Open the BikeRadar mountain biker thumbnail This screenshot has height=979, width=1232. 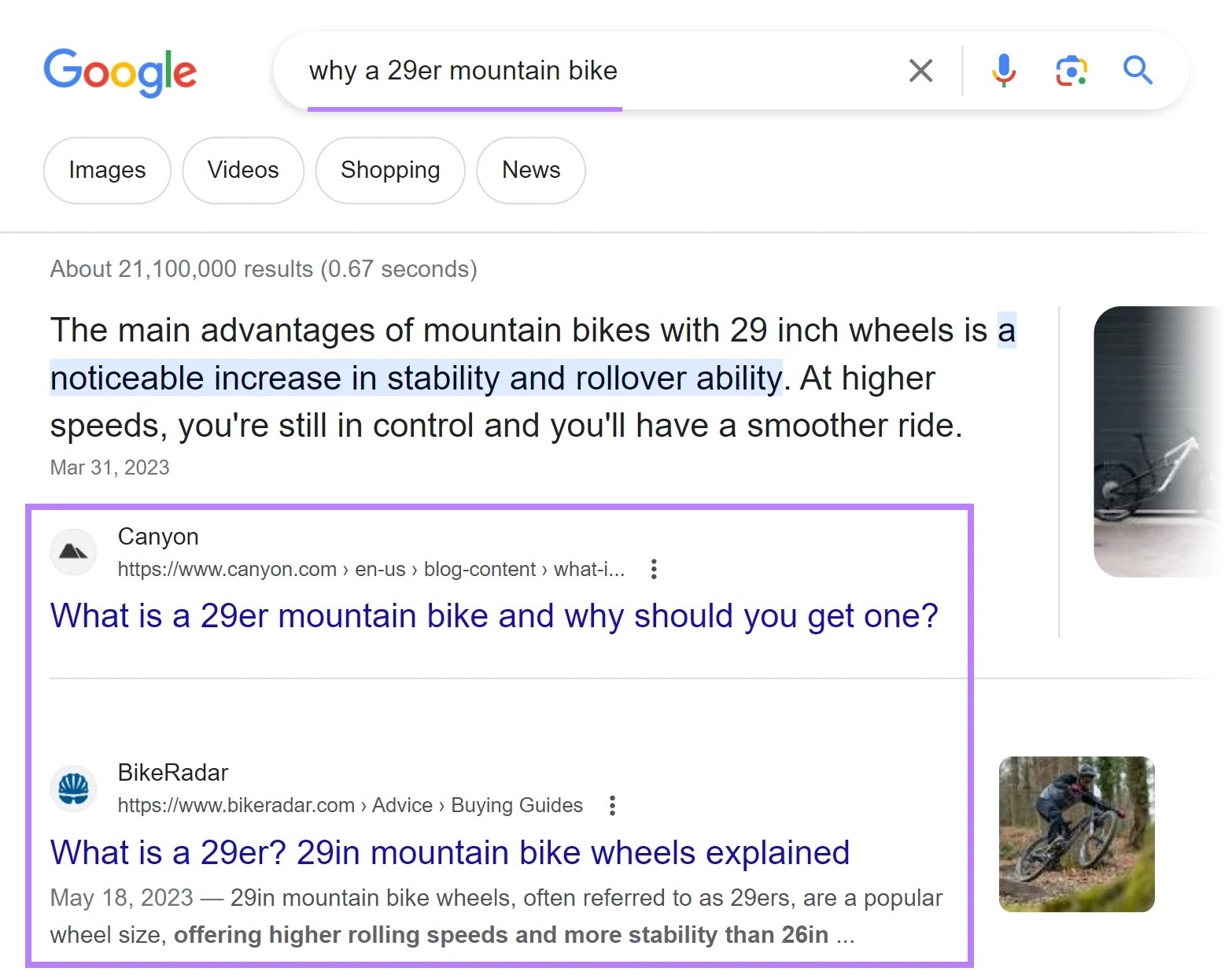(x=1076, y=834)
